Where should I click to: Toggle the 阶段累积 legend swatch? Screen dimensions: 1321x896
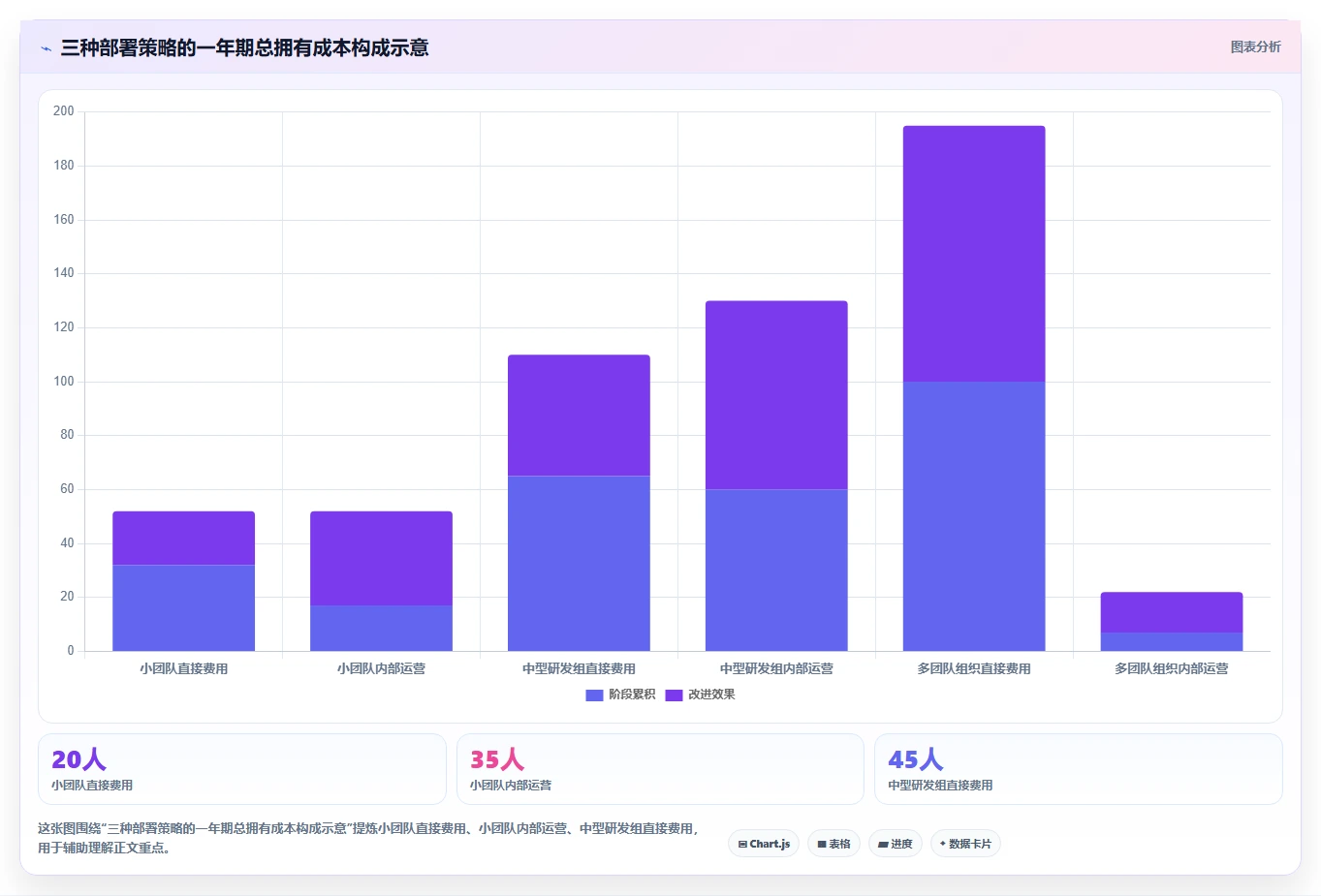click(594, 695)
